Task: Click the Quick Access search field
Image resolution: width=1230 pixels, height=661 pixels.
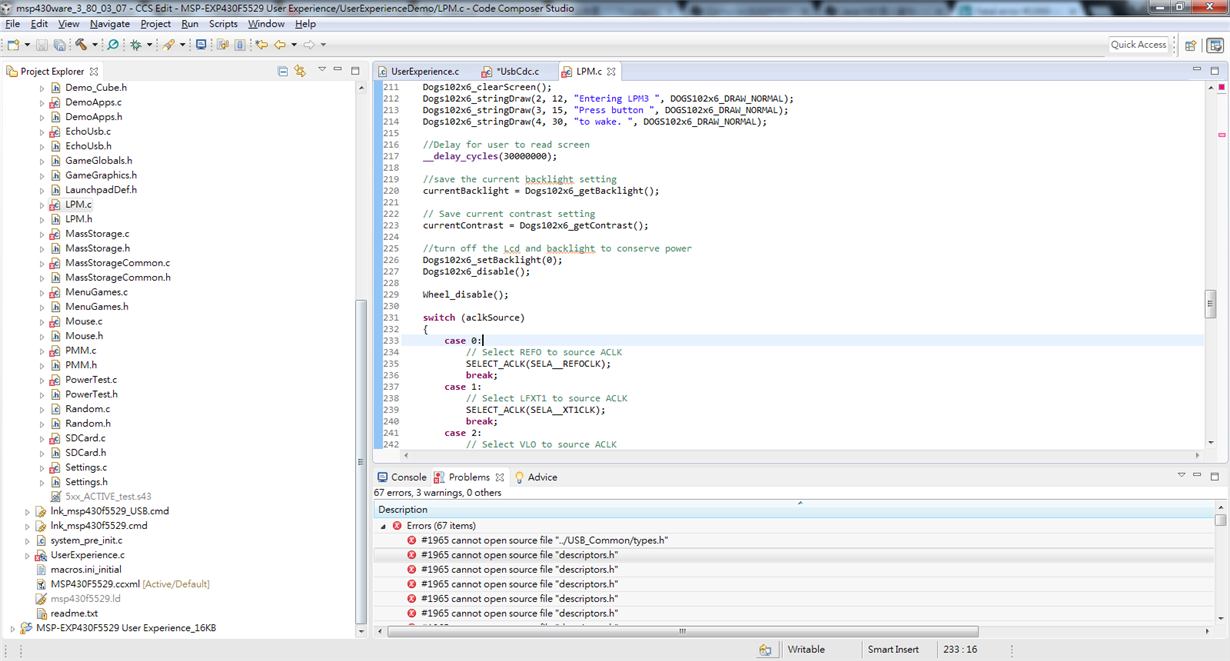Action: pos(1138,45)
